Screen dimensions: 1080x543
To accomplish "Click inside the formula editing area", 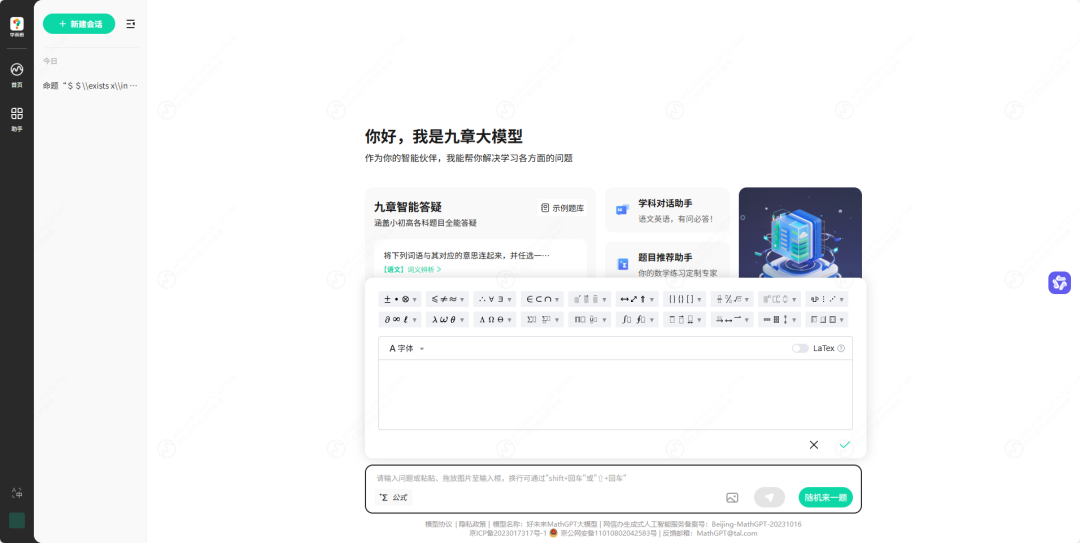I will [x=615, y=394].
